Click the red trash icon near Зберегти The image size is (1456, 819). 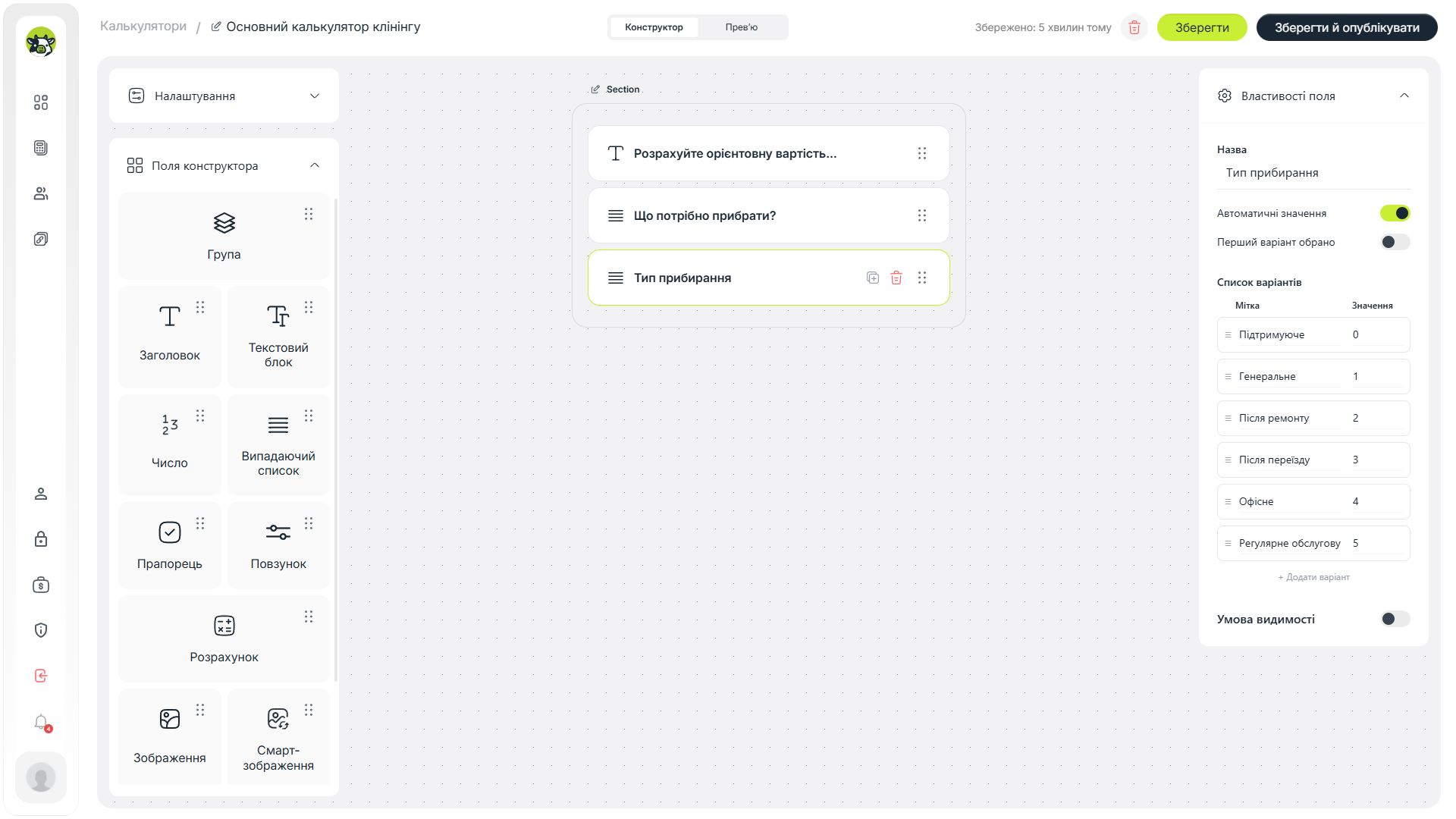point(1134,27)
